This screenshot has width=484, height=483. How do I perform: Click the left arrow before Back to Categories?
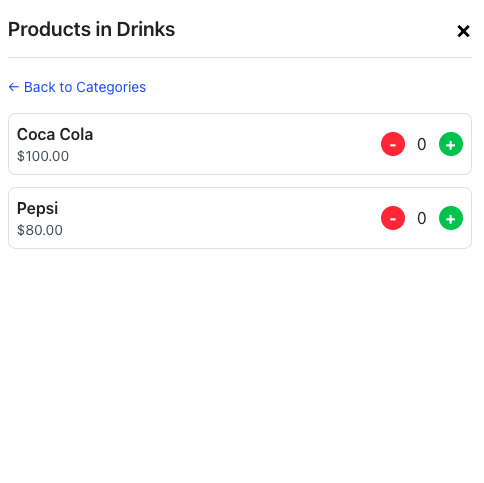point(14,87)
